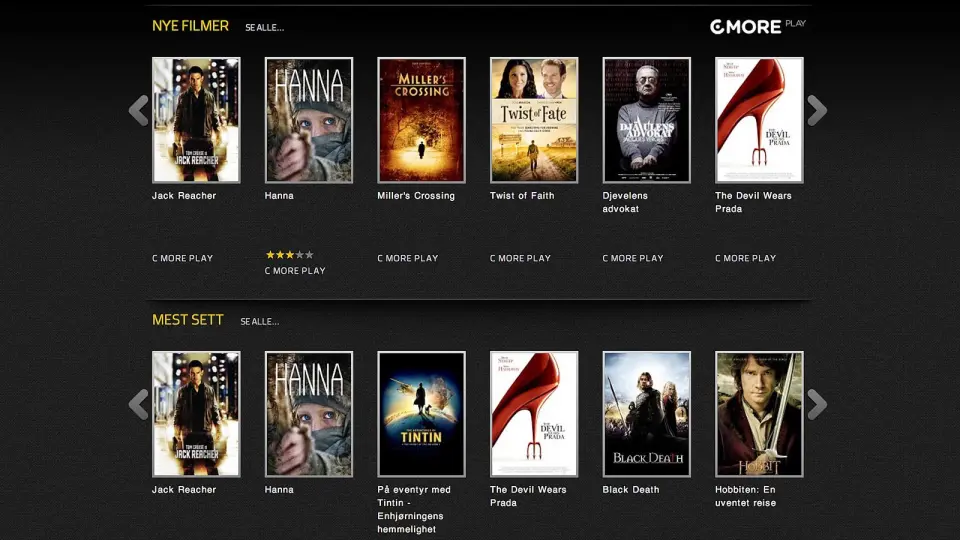Open 'Se alle...' next to Nye Filmer
Viewport: 960px width, 540px height.
point(264,28)
